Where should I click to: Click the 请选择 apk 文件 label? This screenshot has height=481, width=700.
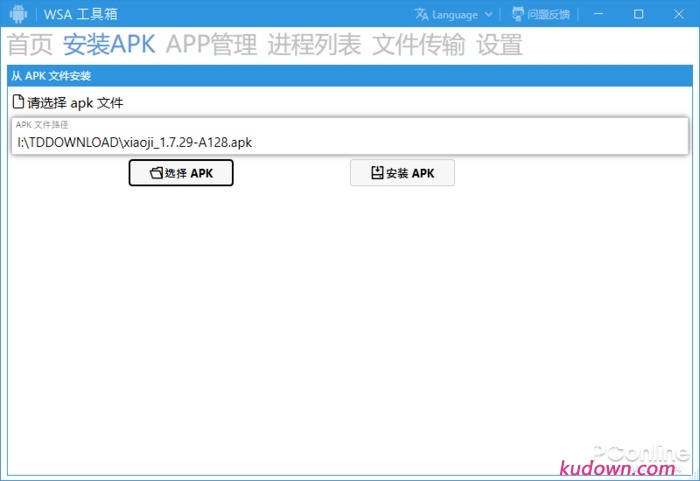[x=75, y=103]
